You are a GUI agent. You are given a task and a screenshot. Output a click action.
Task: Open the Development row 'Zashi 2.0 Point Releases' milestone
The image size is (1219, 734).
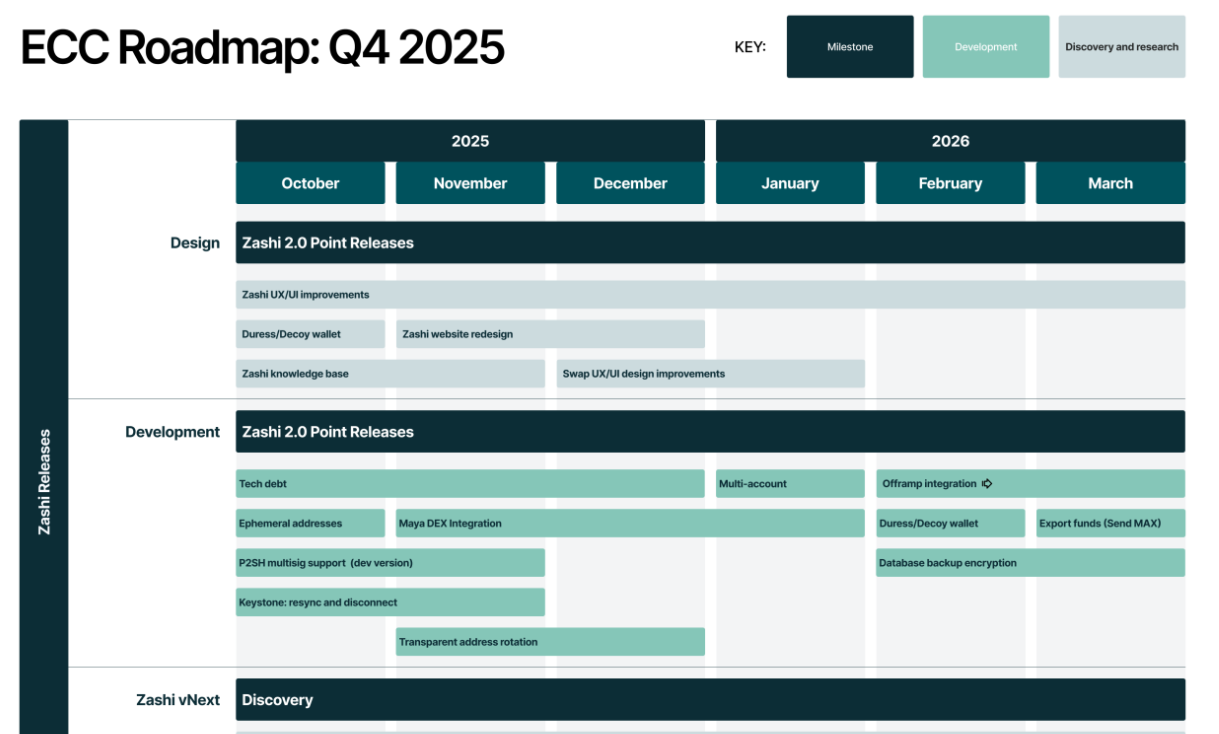(x=710, y=432)
